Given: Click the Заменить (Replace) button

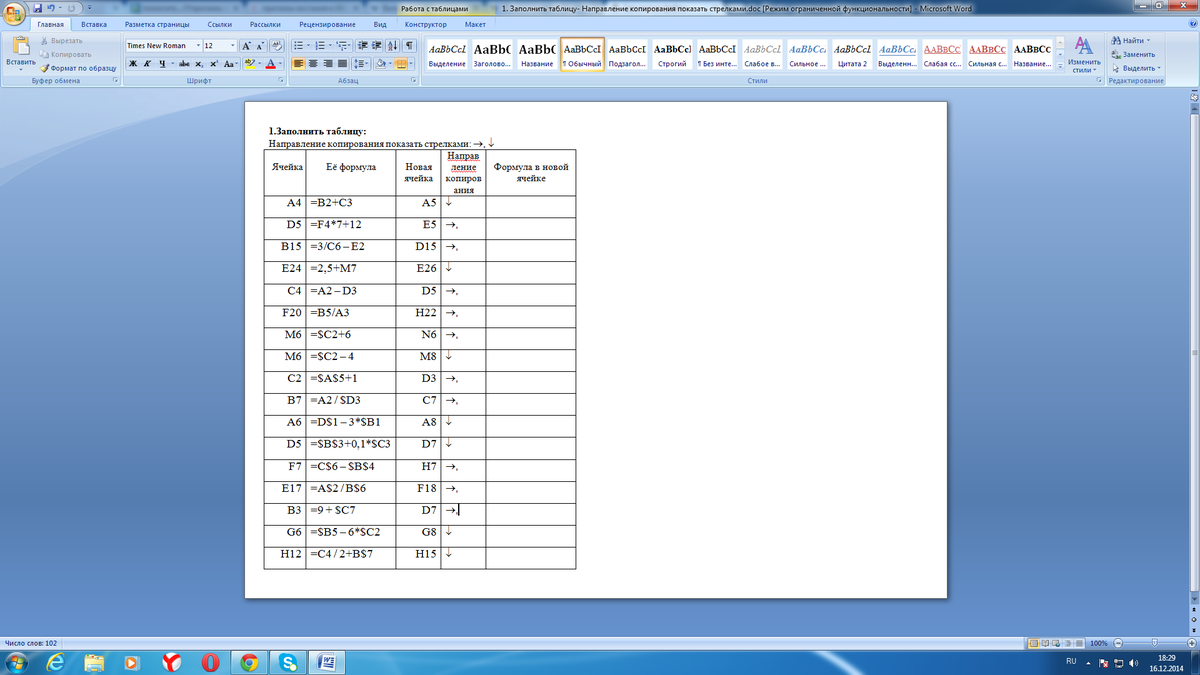Looking at the screenshot, I should click(x=1137, y=54).
